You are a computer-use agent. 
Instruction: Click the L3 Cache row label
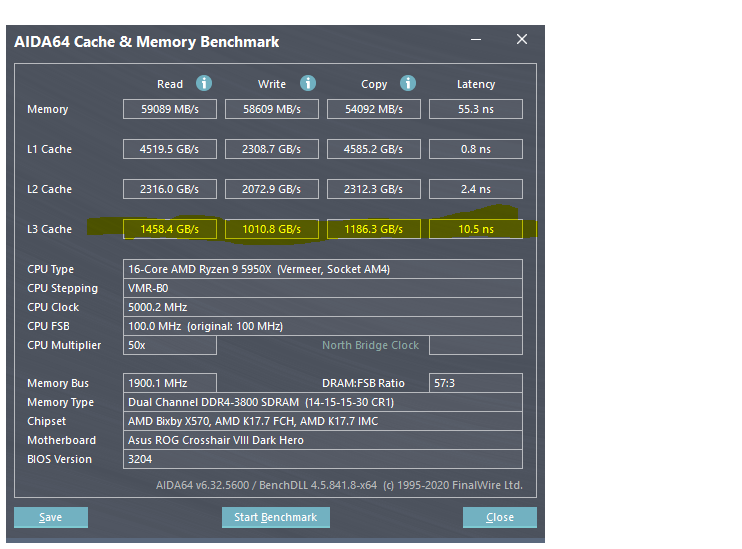pyautogui.click(x=50, y=229)
